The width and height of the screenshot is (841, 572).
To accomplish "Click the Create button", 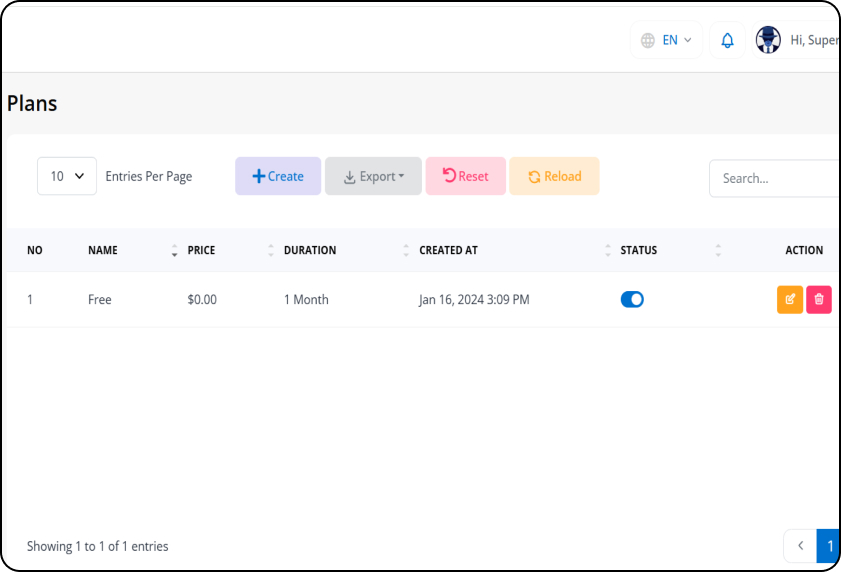I will tap(278, 176).
